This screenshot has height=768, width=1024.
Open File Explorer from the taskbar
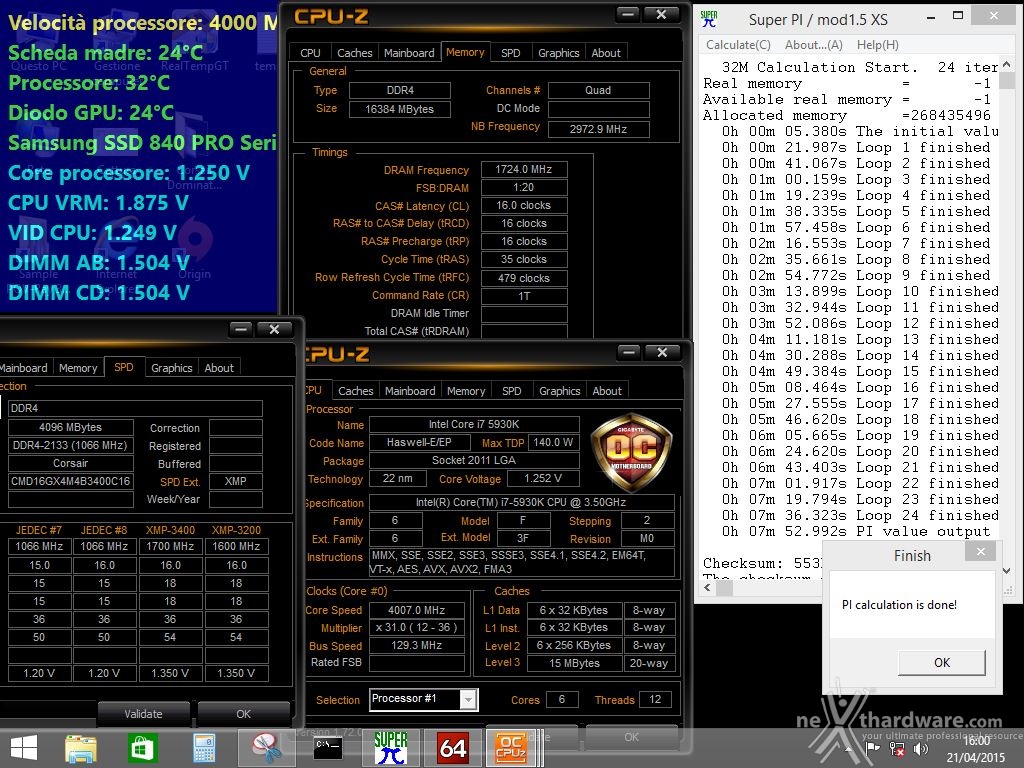point(81,748)
